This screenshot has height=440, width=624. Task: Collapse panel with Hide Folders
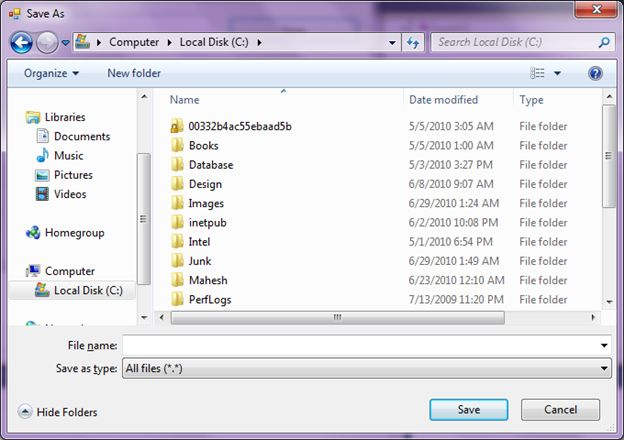pyautogui.click(x=58, y=411)
